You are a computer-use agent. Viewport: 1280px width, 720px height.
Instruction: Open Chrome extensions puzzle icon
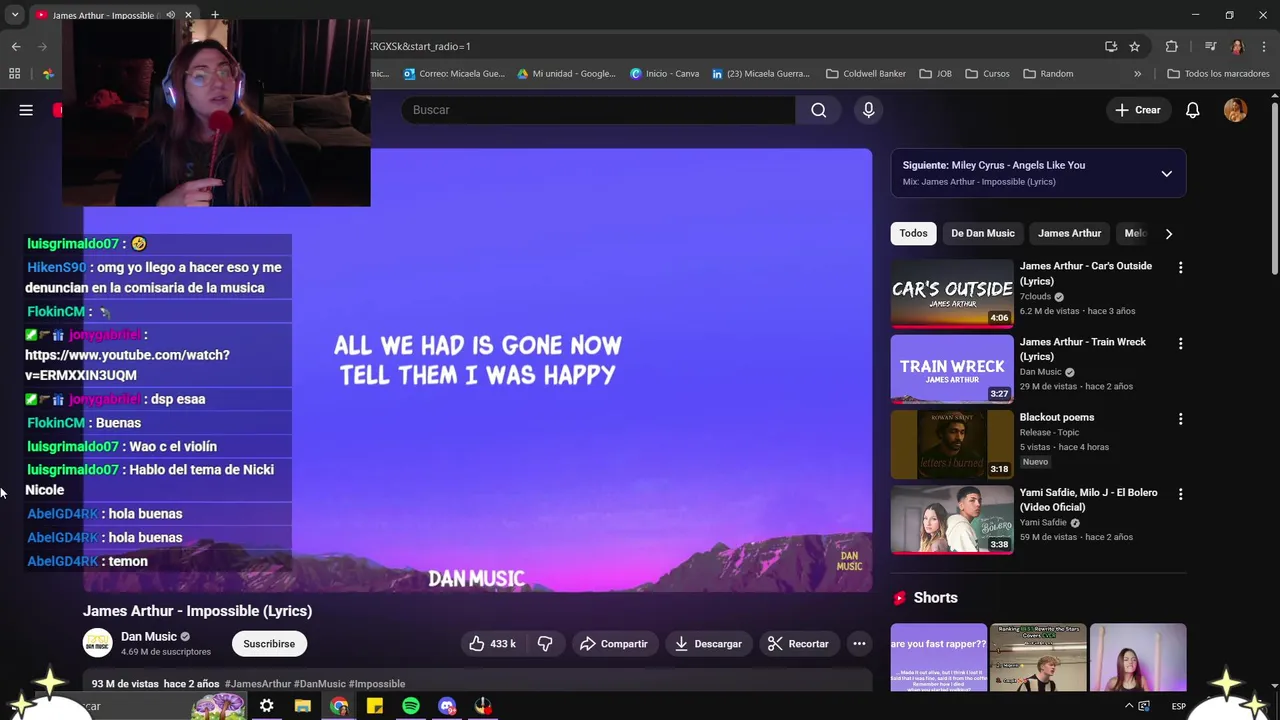coord(1172,46)
